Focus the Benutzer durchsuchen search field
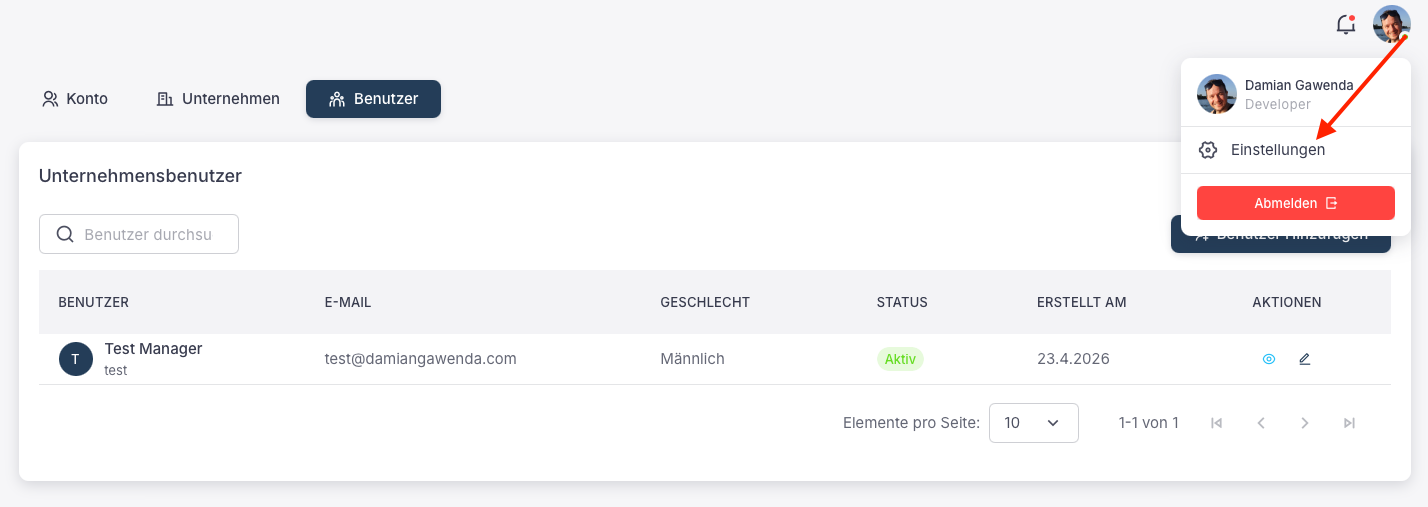Screen dimensions: 1428x507 pos(139,234)
